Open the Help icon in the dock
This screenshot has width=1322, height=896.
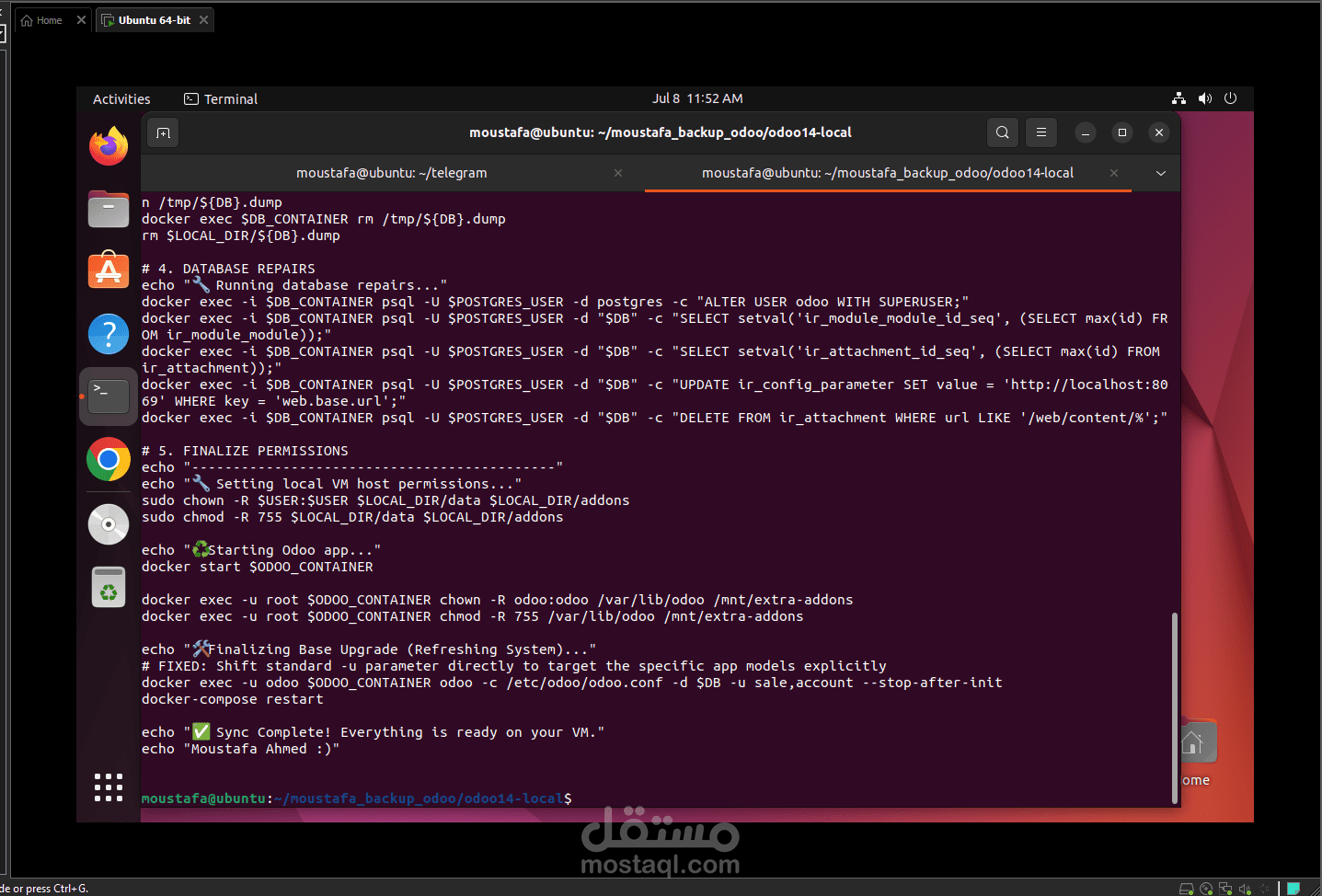click(109, 333)
